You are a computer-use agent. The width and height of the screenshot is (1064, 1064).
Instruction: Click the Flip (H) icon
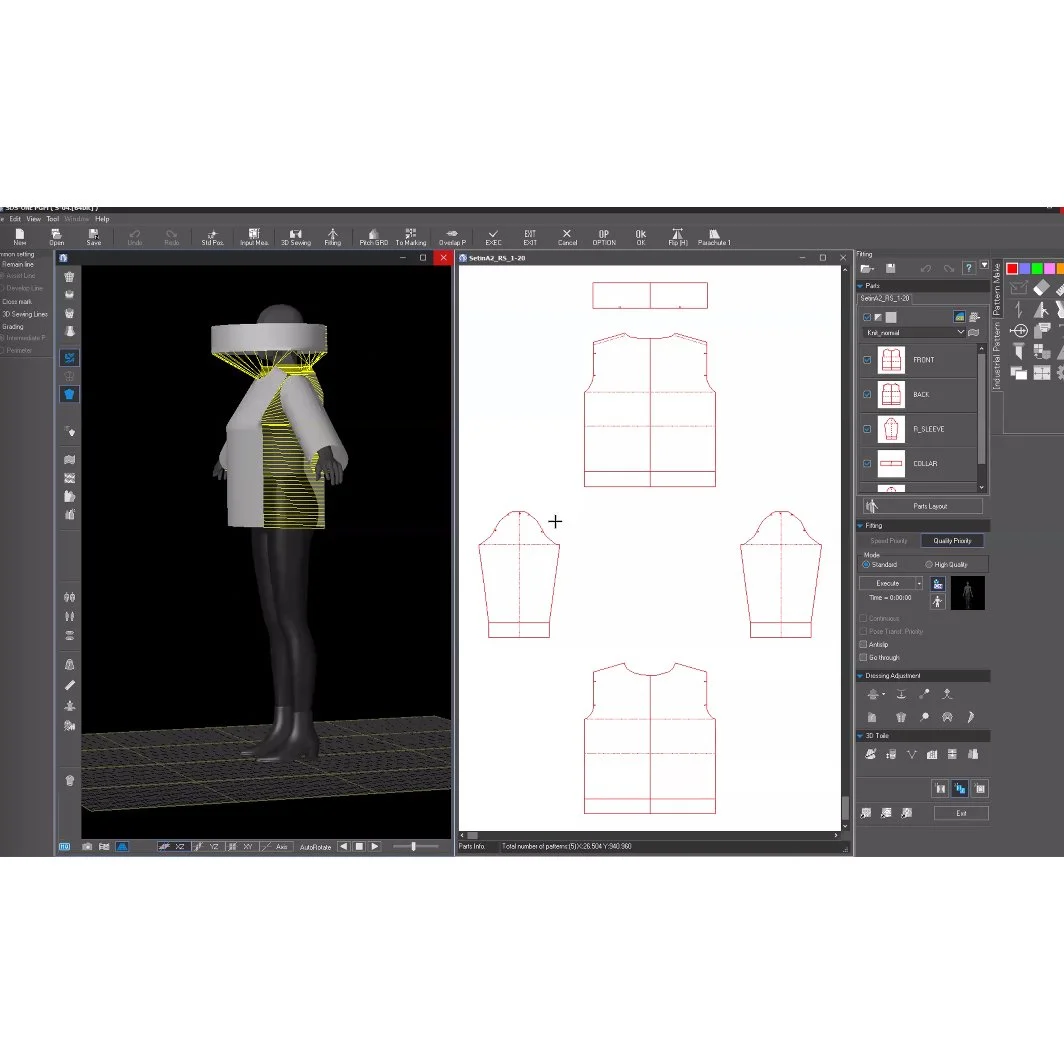[678, 237]
